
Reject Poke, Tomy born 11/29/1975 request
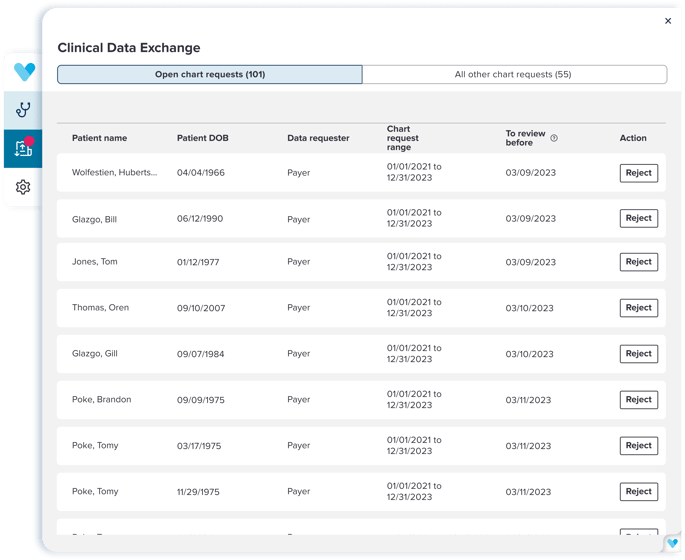pyautogui.click(x=638, y=492)
